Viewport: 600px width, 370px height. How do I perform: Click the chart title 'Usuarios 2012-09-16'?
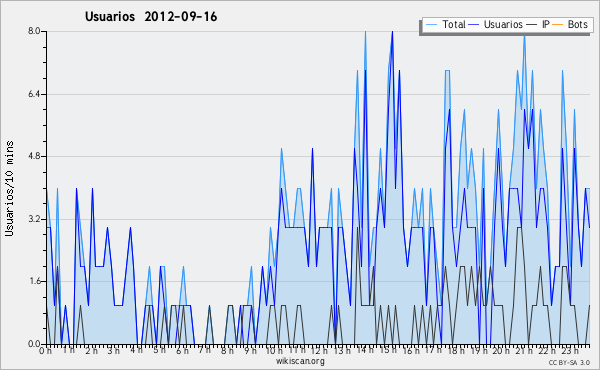[x=151, y=17]
